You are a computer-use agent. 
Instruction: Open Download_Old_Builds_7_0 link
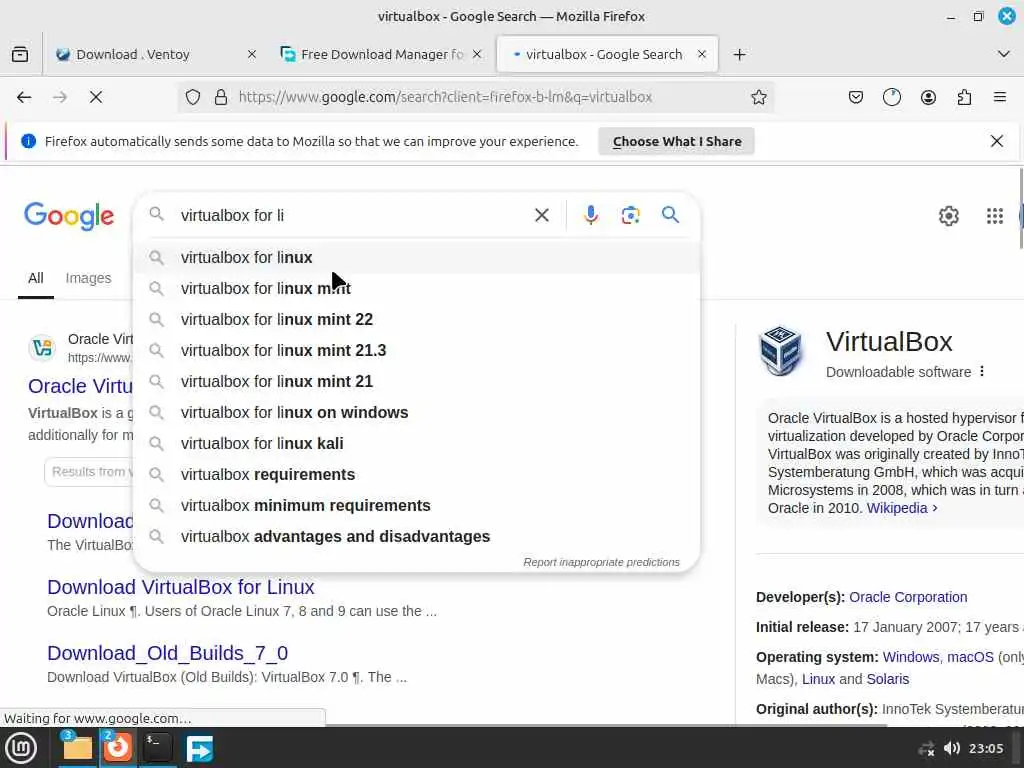[167, 653]
